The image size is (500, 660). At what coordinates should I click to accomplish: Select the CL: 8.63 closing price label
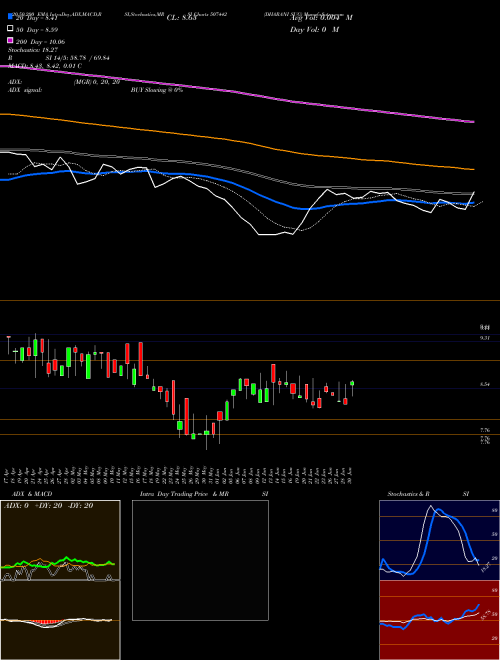[x=181, y=18]
